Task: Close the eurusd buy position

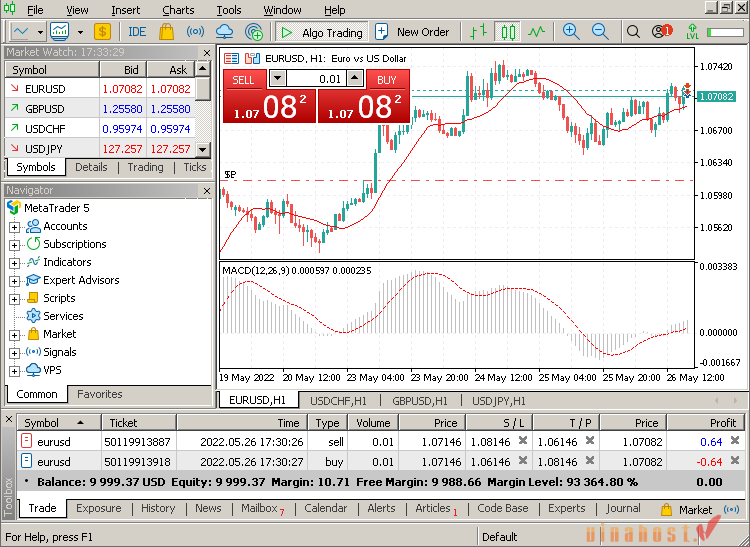Action: click(x=735, y=460)
